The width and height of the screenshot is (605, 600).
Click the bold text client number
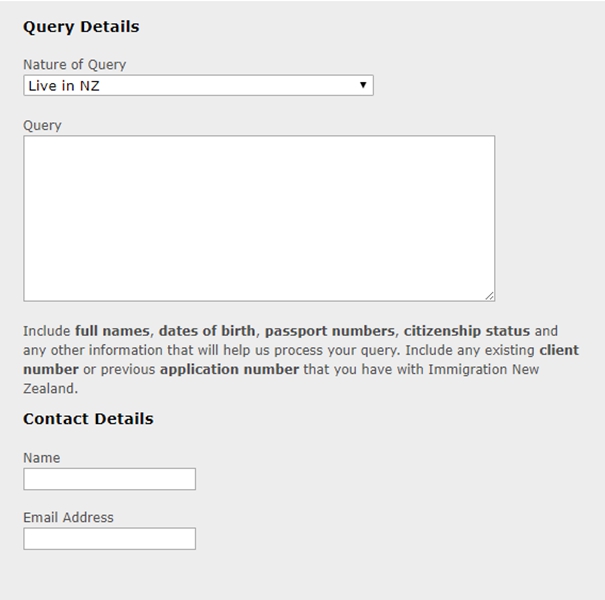coord(559,351)
